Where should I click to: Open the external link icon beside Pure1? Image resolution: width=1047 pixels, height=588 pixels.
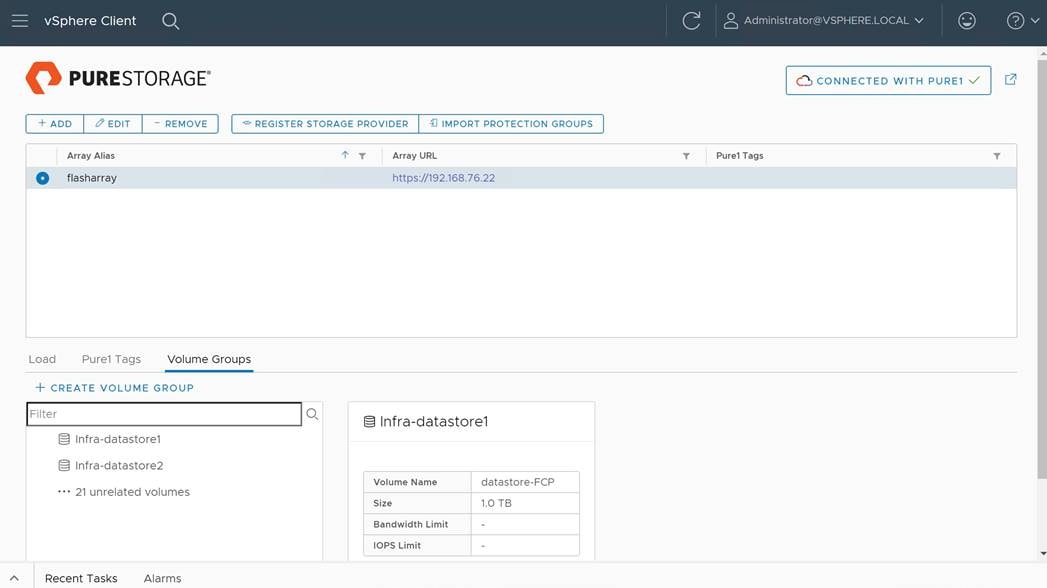[1010, 79]
